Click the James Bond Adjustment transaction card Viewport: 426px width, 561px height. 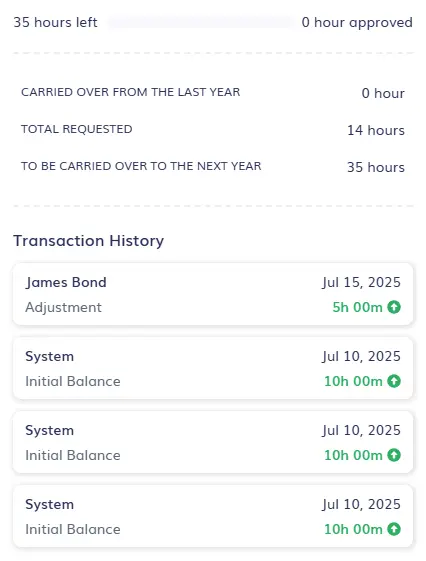213,294
